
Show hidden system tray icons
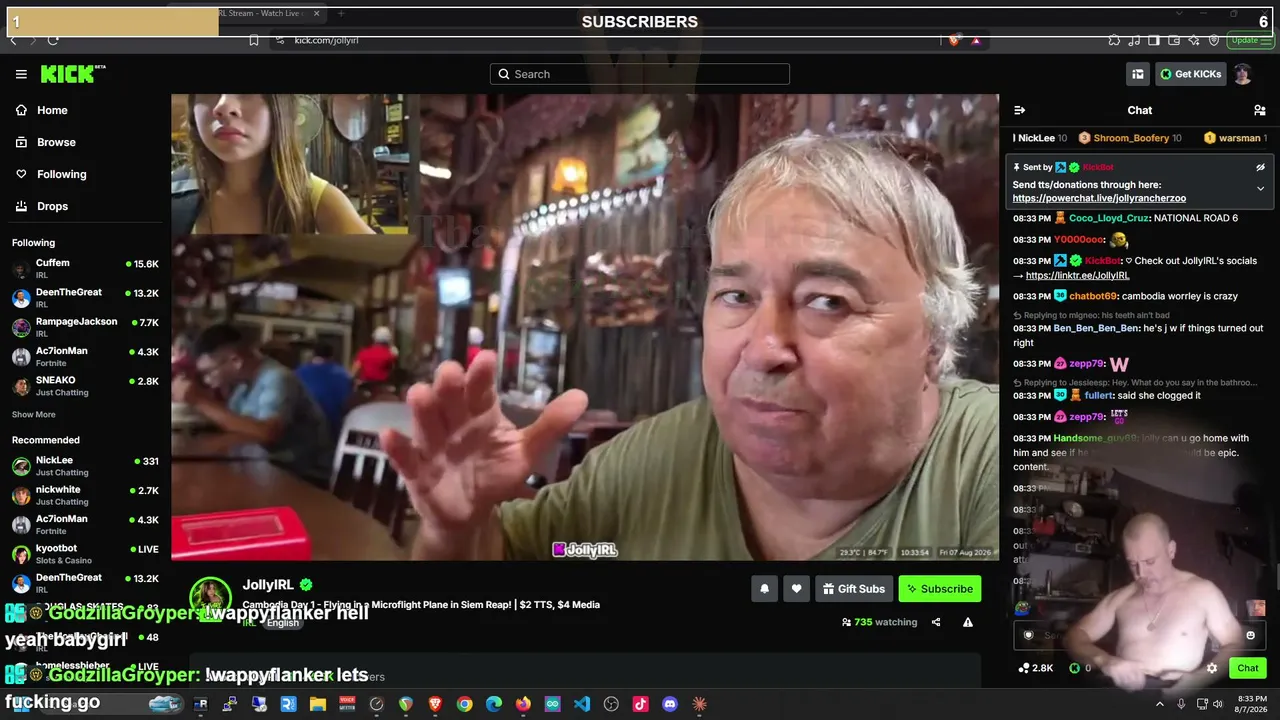pyautogui.click(x=1160, y=704)
